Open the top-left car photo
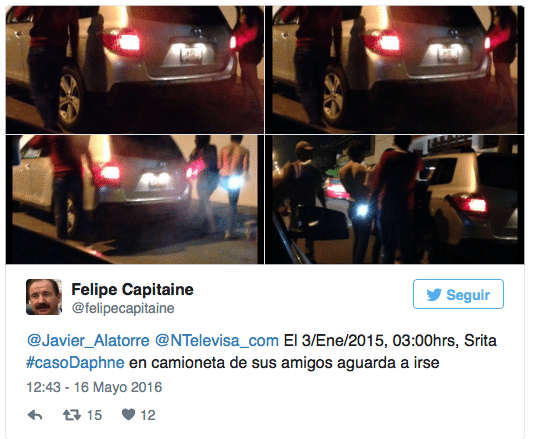 click(x=135, y=70)
